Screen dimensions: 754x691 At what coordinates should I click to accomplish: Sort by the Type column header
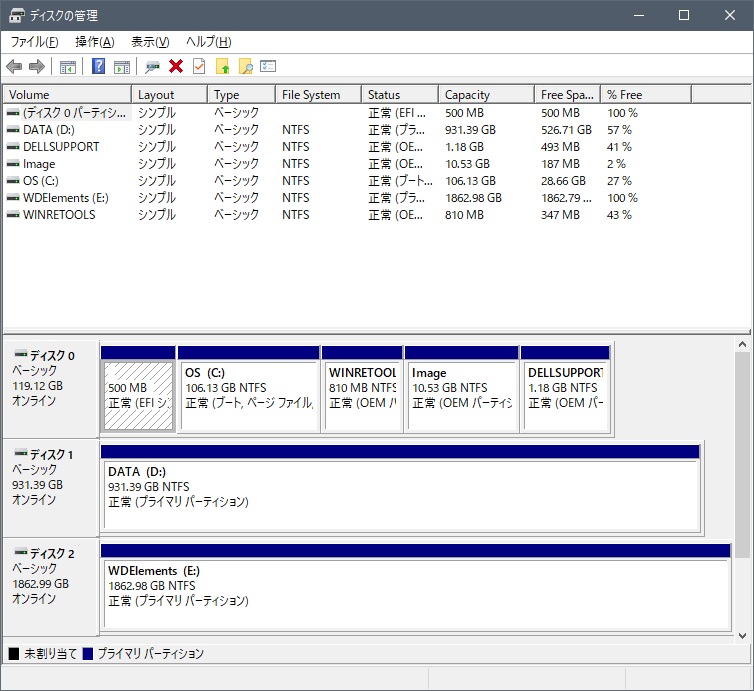242,95
